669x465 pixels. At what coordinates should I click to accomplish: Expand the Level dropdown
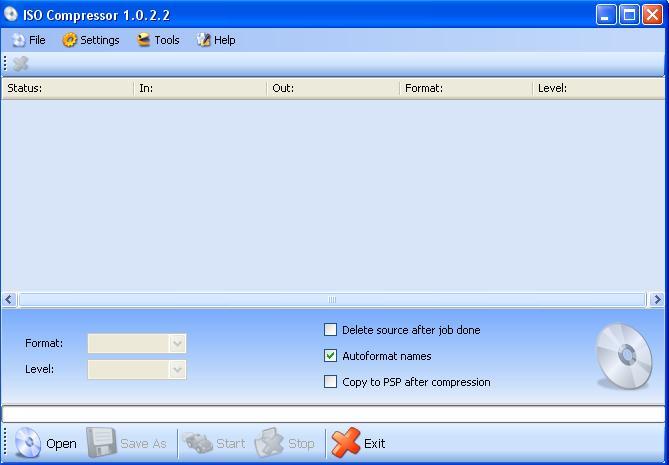click(177, 370)
